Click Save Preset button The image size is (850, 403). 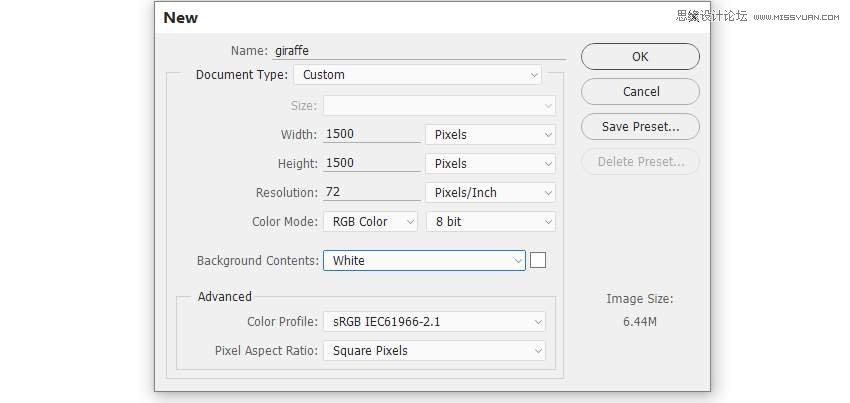pyautogui.click(x=640, y=127)
